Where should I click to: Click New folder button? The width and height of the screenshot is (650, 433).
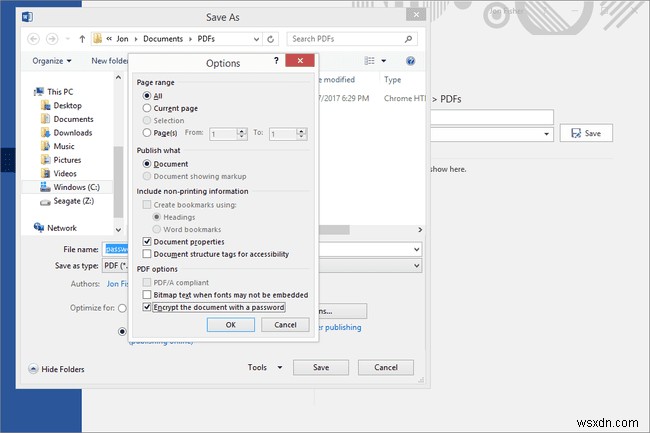pyautogui.click(x=109, y=61)
